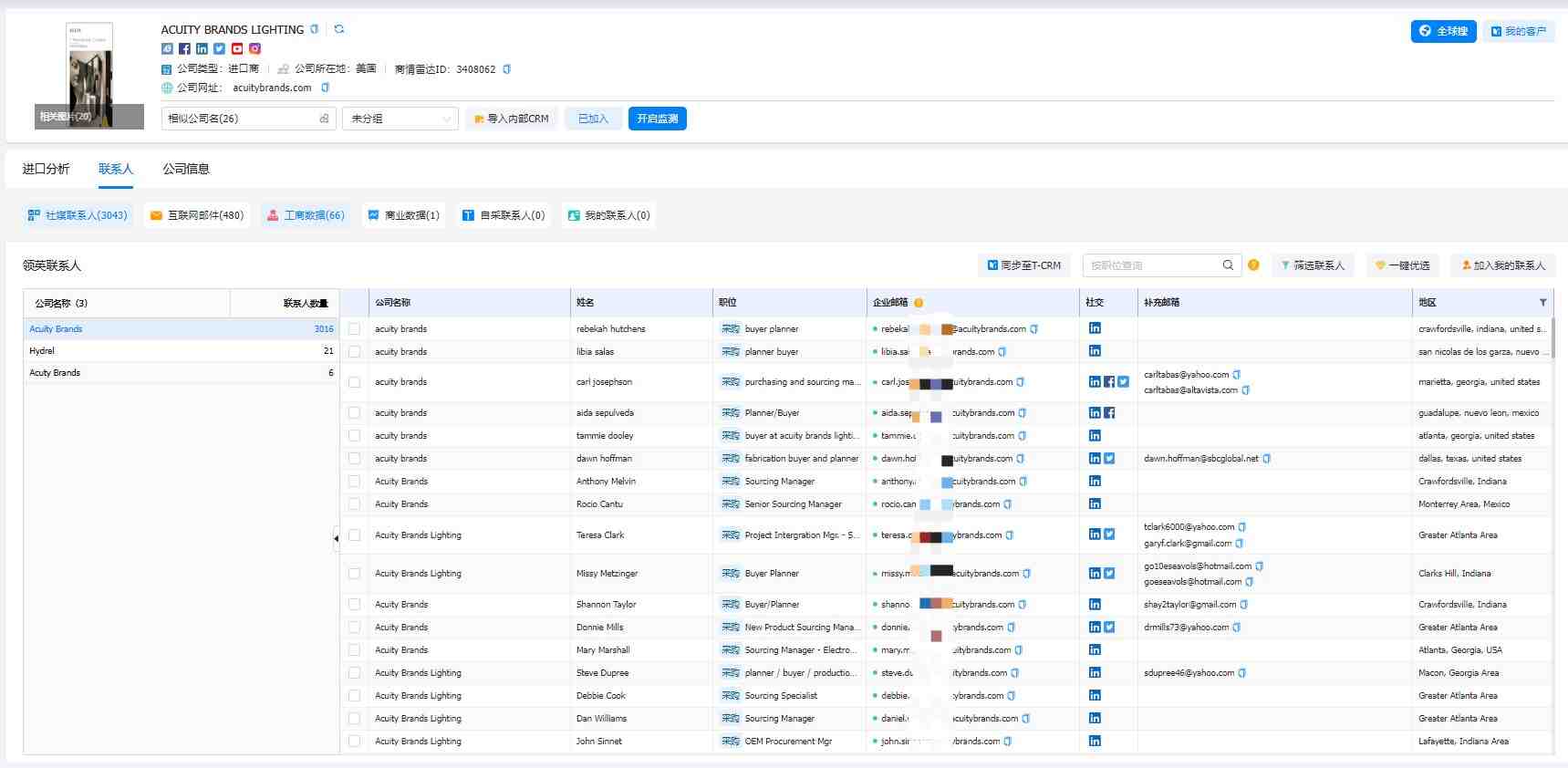Viewport: 1568px width, 768px height.
Task: Click the help question mark icon
Action: 1253,265
